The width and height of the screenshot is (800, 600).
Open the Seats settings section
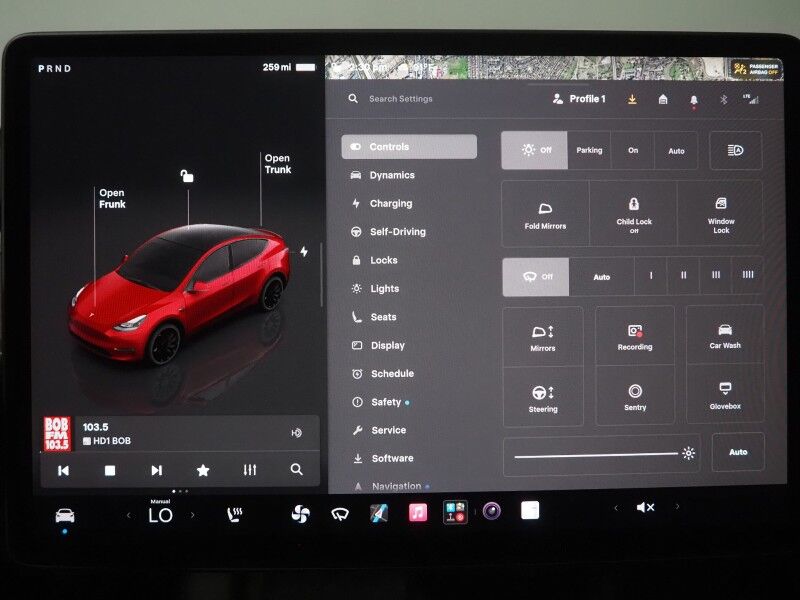[374, 317]
